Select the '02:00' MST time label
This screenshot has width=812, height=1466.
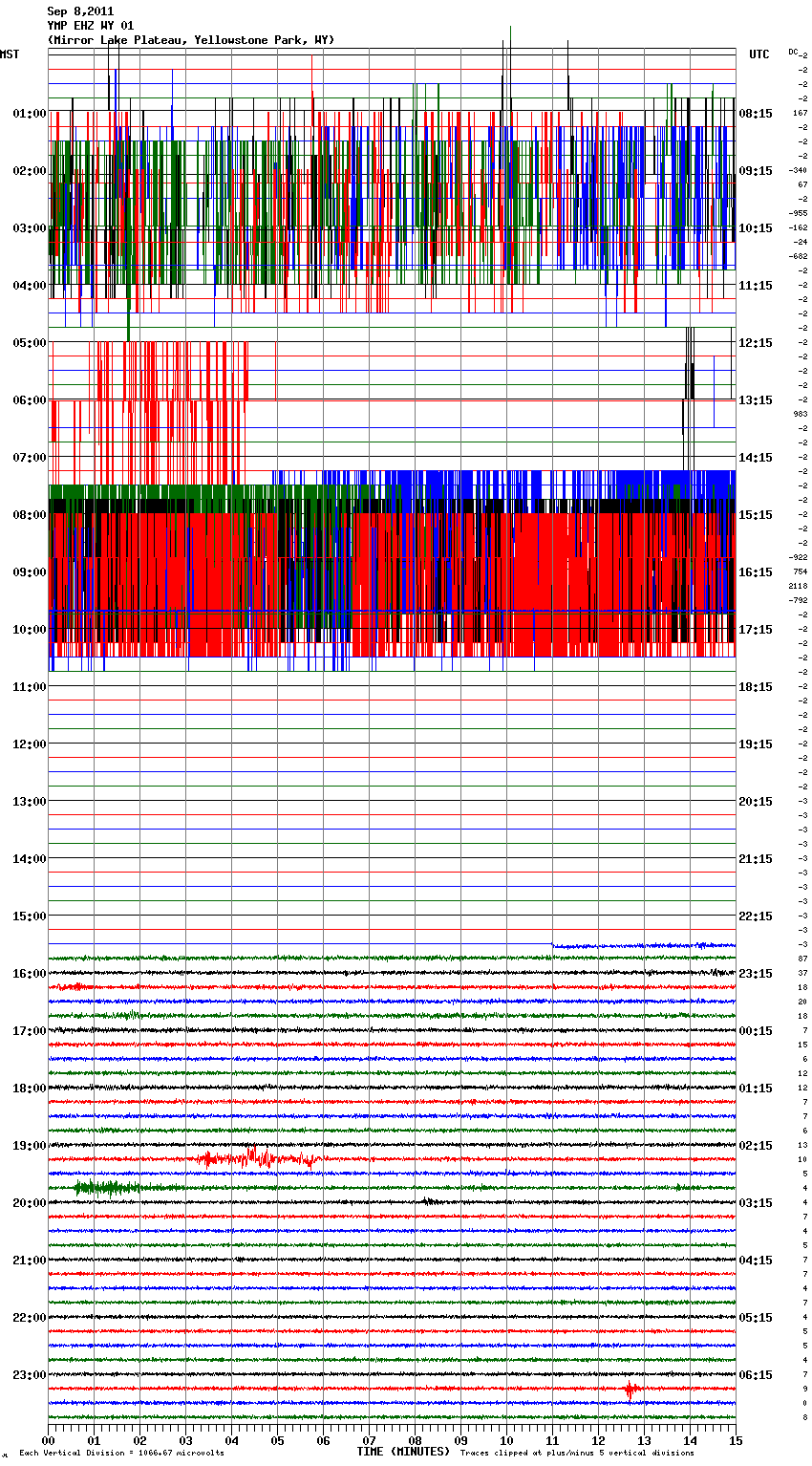pyautogui.click(x=30, y=170)
